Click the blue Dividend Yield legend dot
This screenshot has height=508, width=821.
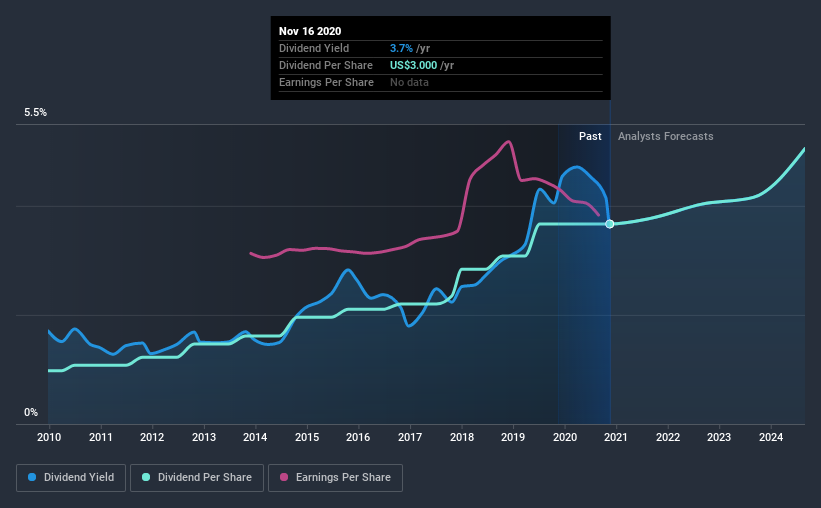tap(32, 477)
